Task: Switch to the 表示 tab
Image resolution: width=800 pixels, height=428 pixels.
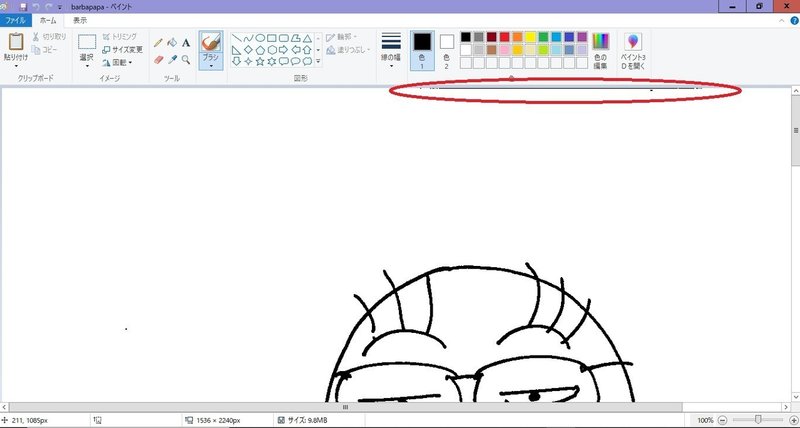Action: pos(80,20)
